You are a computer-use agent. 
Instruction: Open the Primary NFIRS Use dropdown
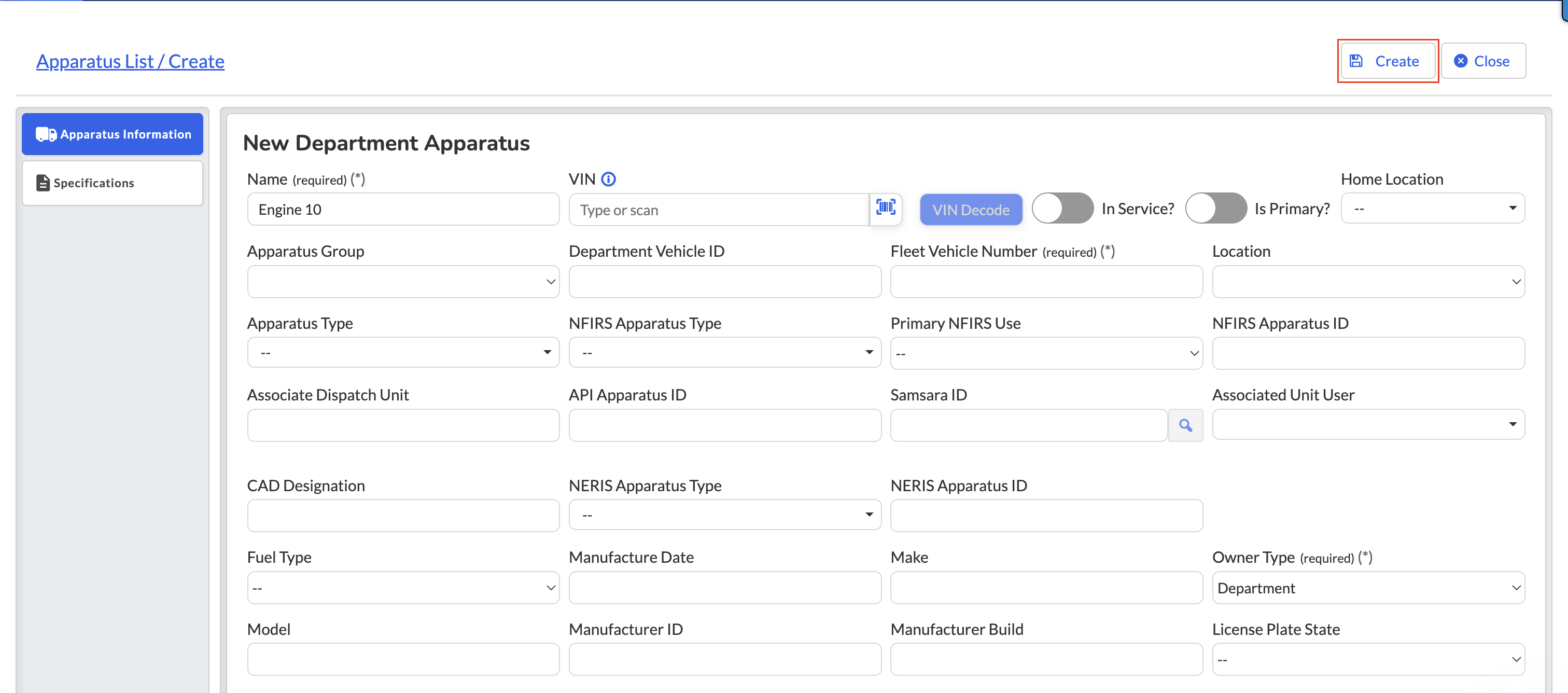pos(1046,353)
